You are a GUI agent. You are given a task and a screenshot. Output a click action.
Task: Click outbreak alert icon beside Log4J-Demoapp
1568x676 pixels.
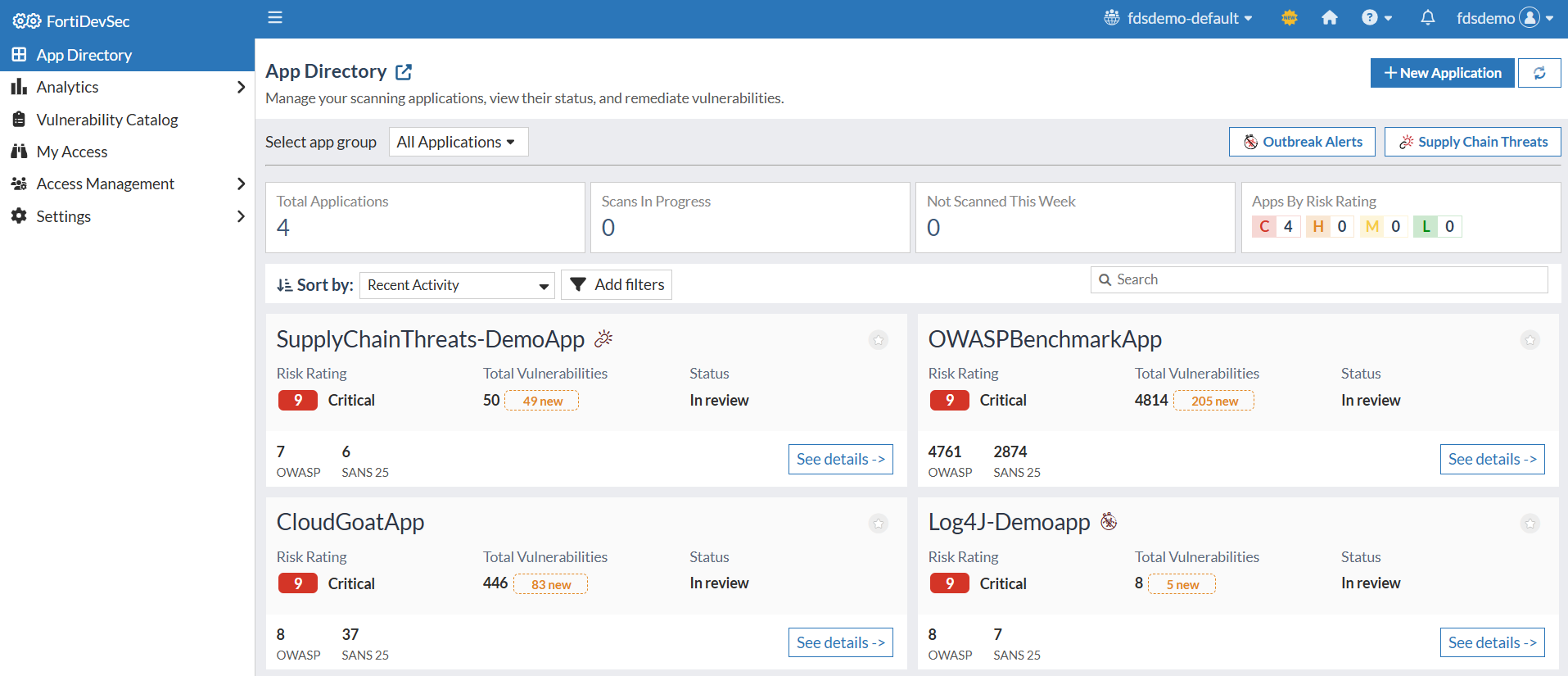(1109, 521)
